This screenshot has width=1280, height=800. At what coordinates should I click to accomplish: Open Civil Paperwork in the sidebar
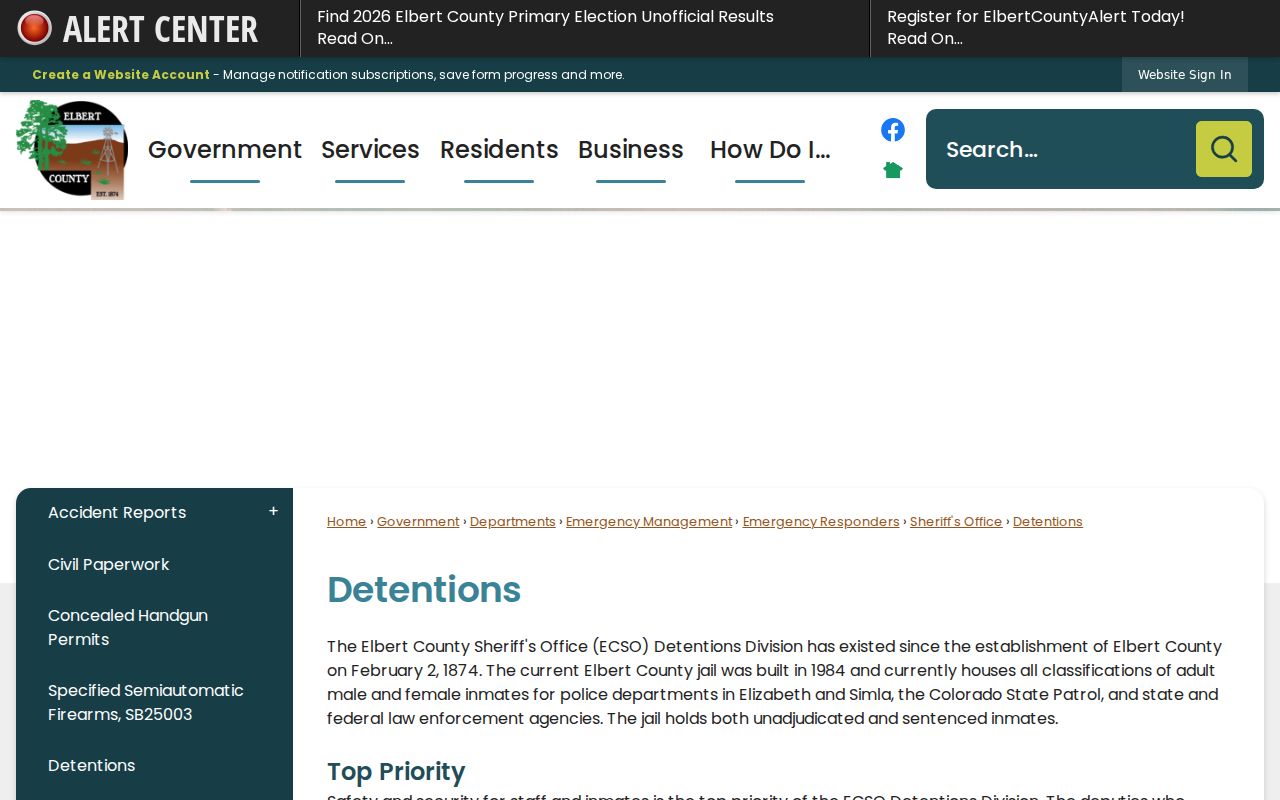109,564
